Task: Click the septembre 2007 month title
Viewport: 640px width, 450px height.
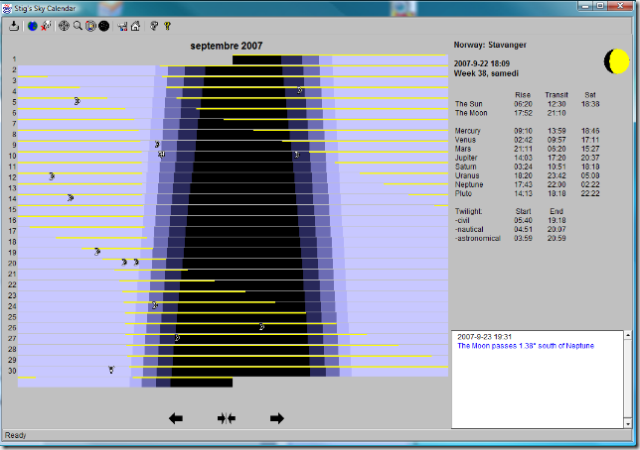Action: click(x=225, y=46)
